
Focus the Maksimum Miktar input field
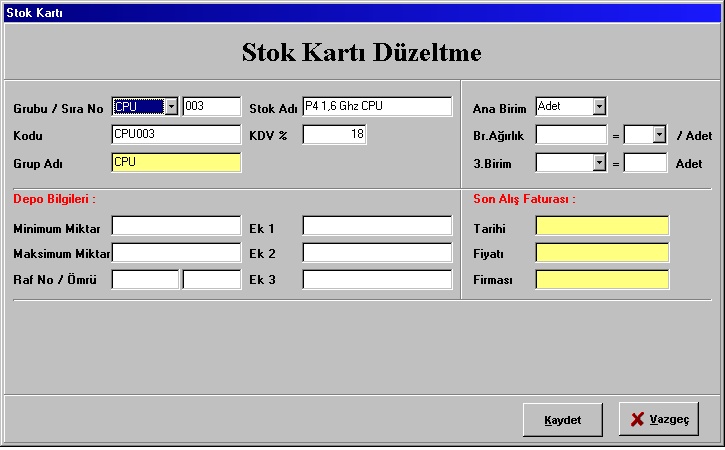click(176, 253)
